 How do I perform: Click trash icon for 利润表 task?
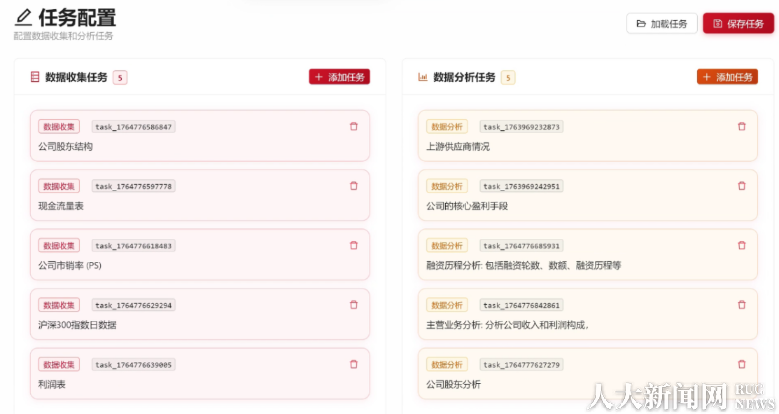[353, 364]
